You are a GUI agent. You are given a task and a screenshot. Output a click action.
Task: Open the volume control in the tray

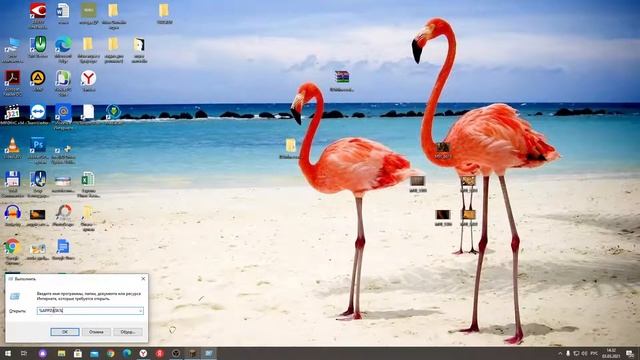(x=584, y=353)
